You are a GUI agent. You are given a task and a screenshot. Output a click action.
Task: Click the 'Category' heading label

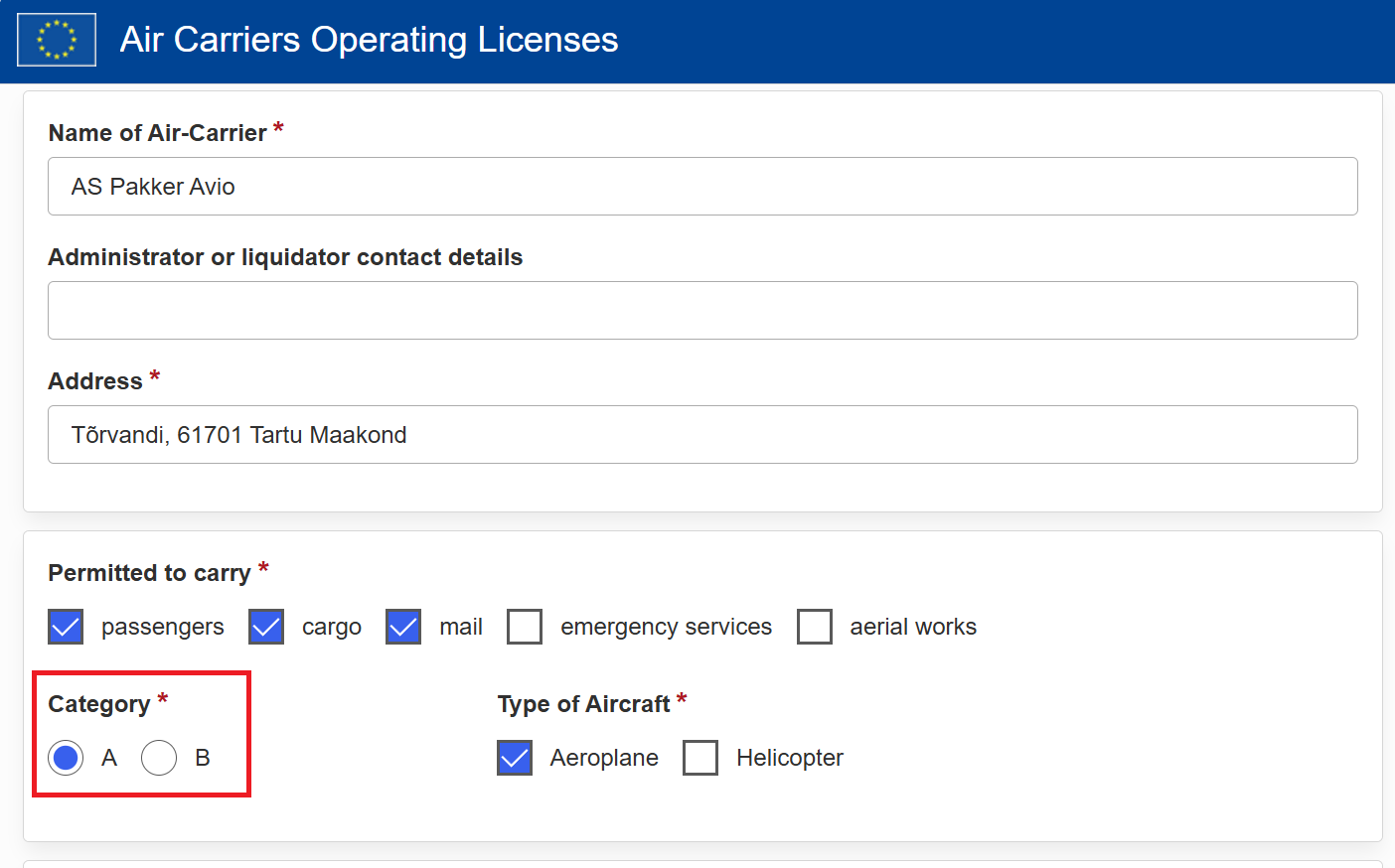pyautogui.click(x=98, y=704)
